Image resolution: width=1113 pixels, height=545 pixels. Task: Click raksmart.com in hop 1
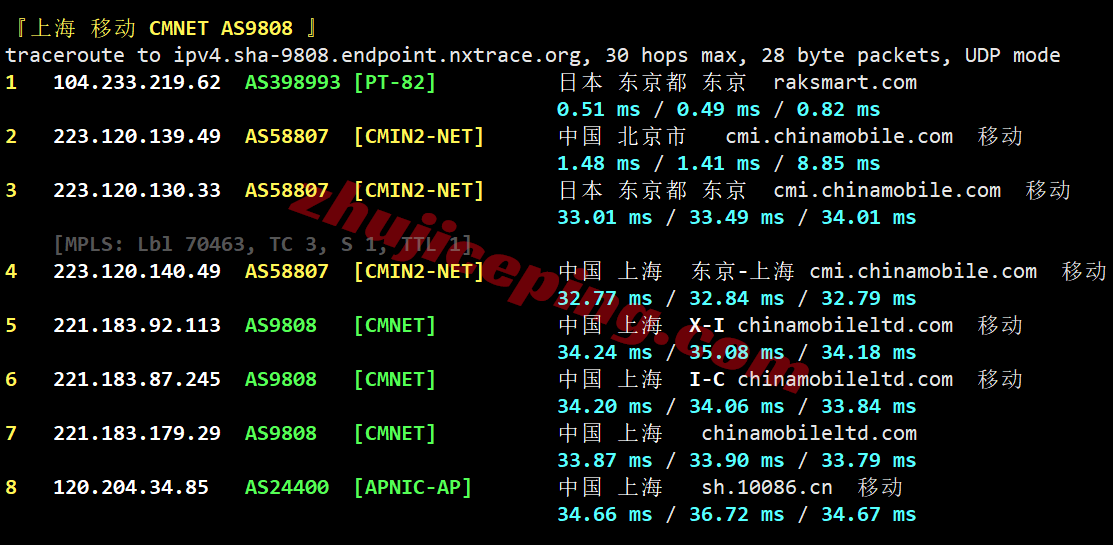(x=845, y=82)
